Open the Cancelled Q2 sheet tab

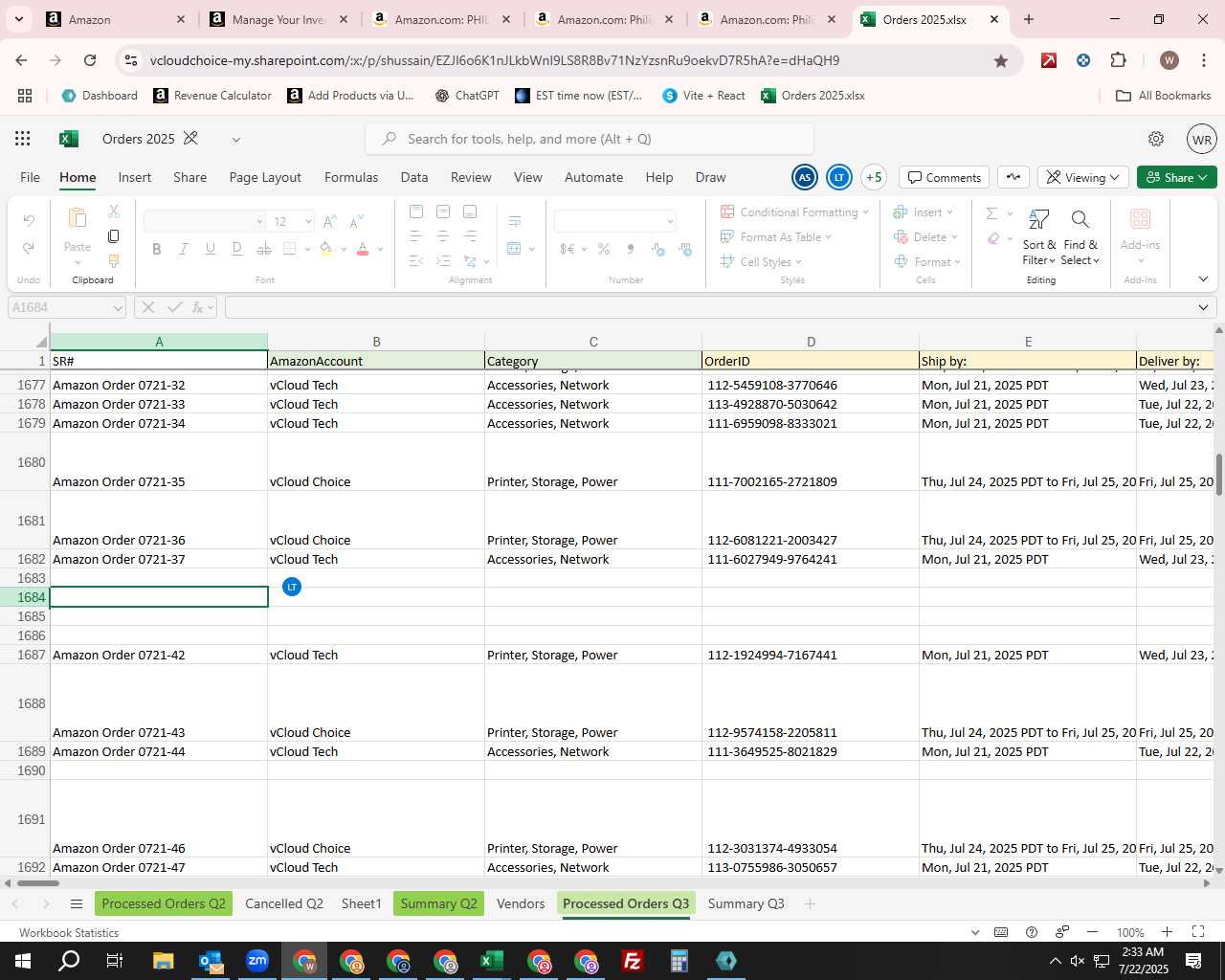coord(284,903)
